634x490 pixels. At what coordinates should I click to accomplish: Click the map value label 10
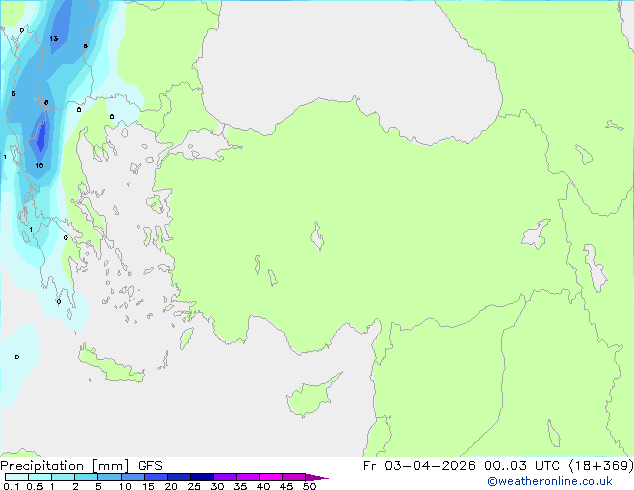tap(39, 165)
